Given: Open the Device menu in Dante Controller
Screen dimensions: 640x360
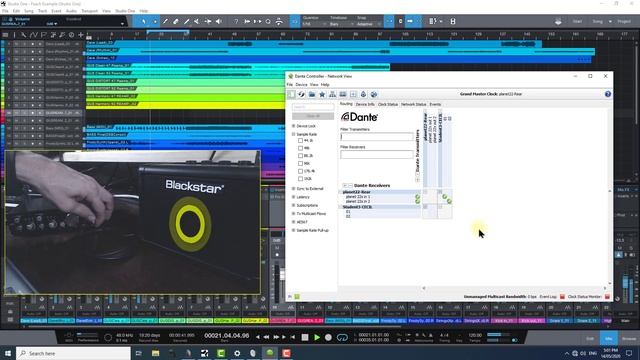Looking at the screenshot, I should coord(301,84).
